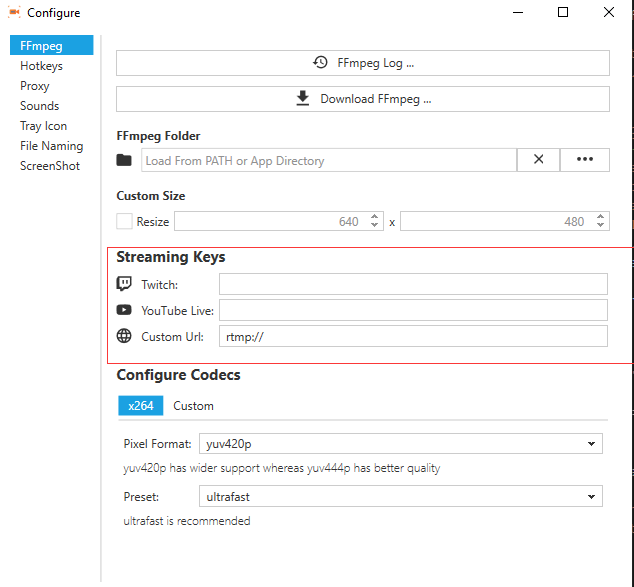
Task: Click the YouTube Live logo icon
Action: (x=124, y=310)
